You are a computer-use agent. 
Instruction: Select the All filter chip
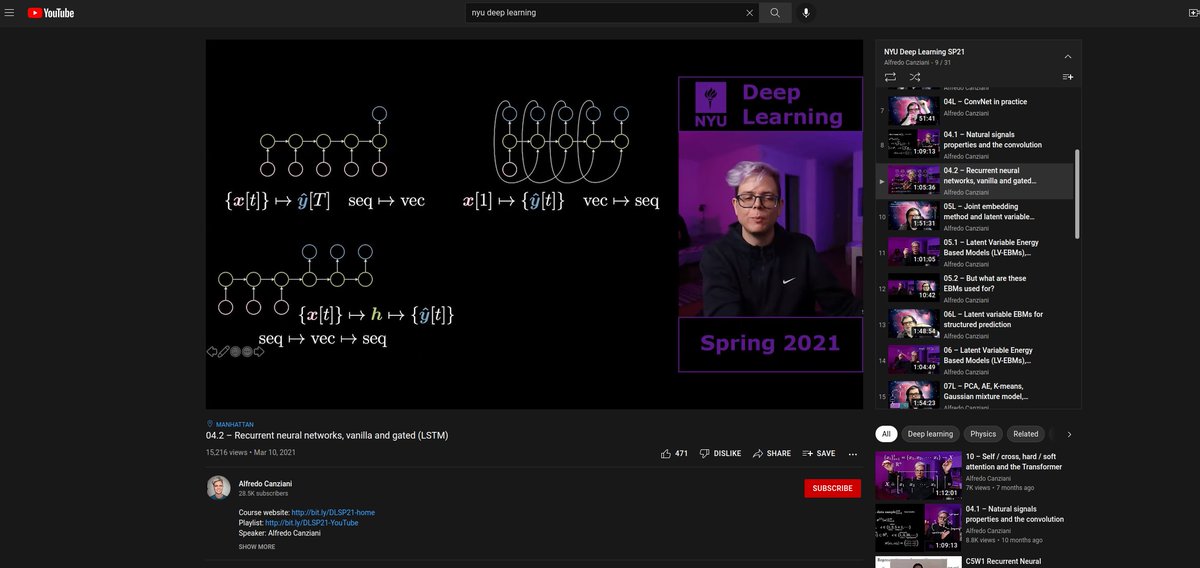(886, 434)
